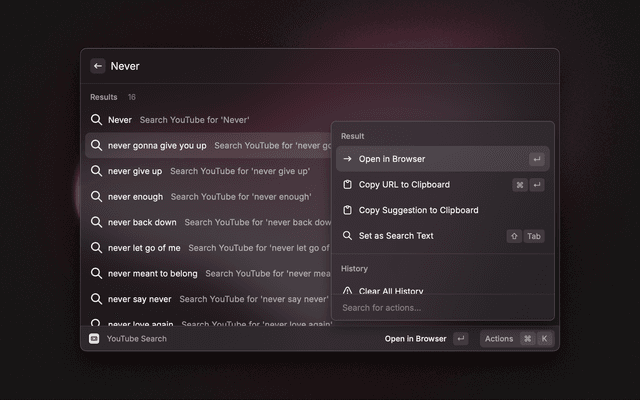Click the back arrow button
Image resolution: width=640 pixels, height=400 pixels.
coord(98,66)
